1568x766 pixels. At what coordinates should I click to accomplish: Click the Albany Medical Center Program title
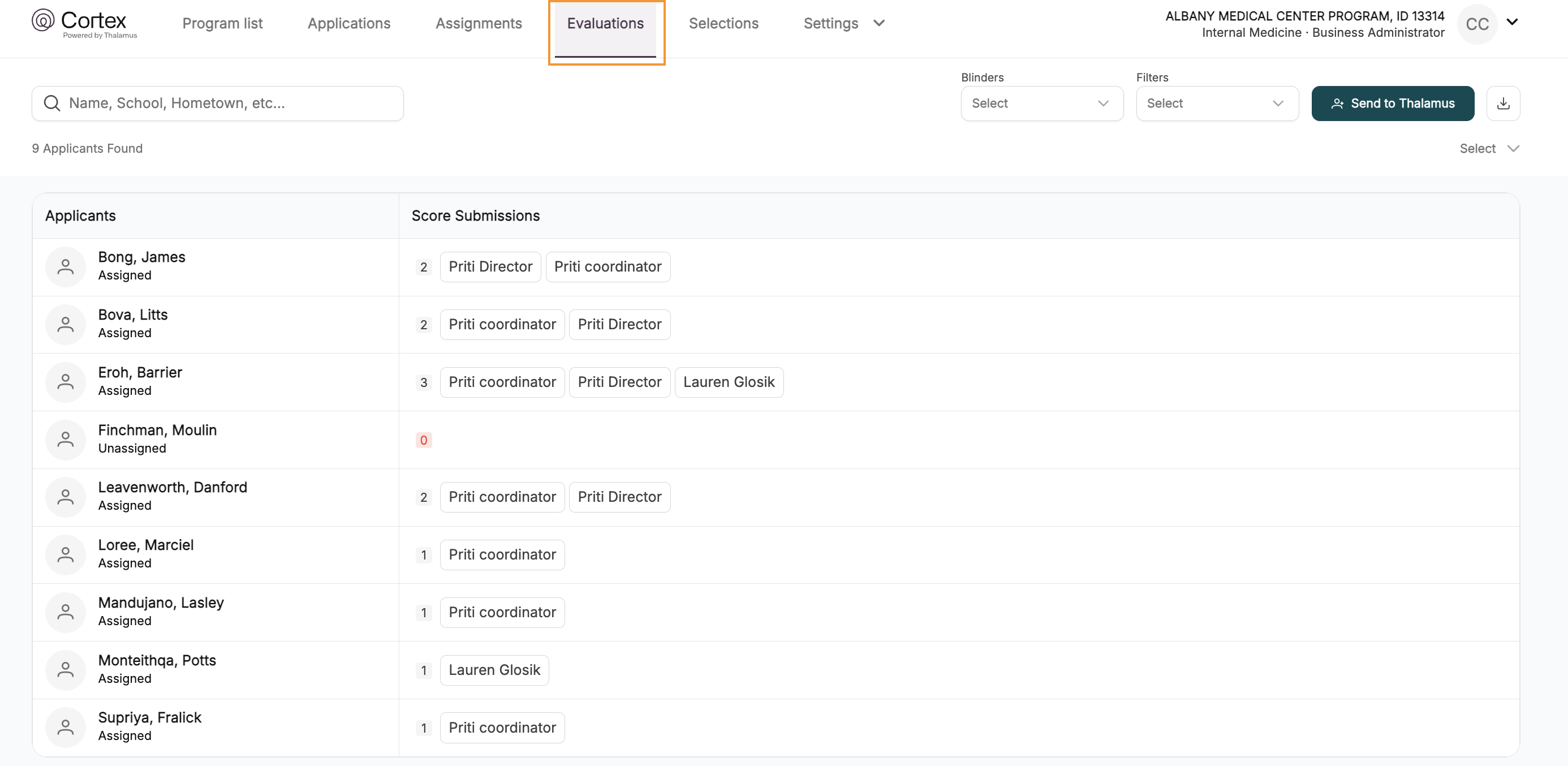pos(1304,16)
